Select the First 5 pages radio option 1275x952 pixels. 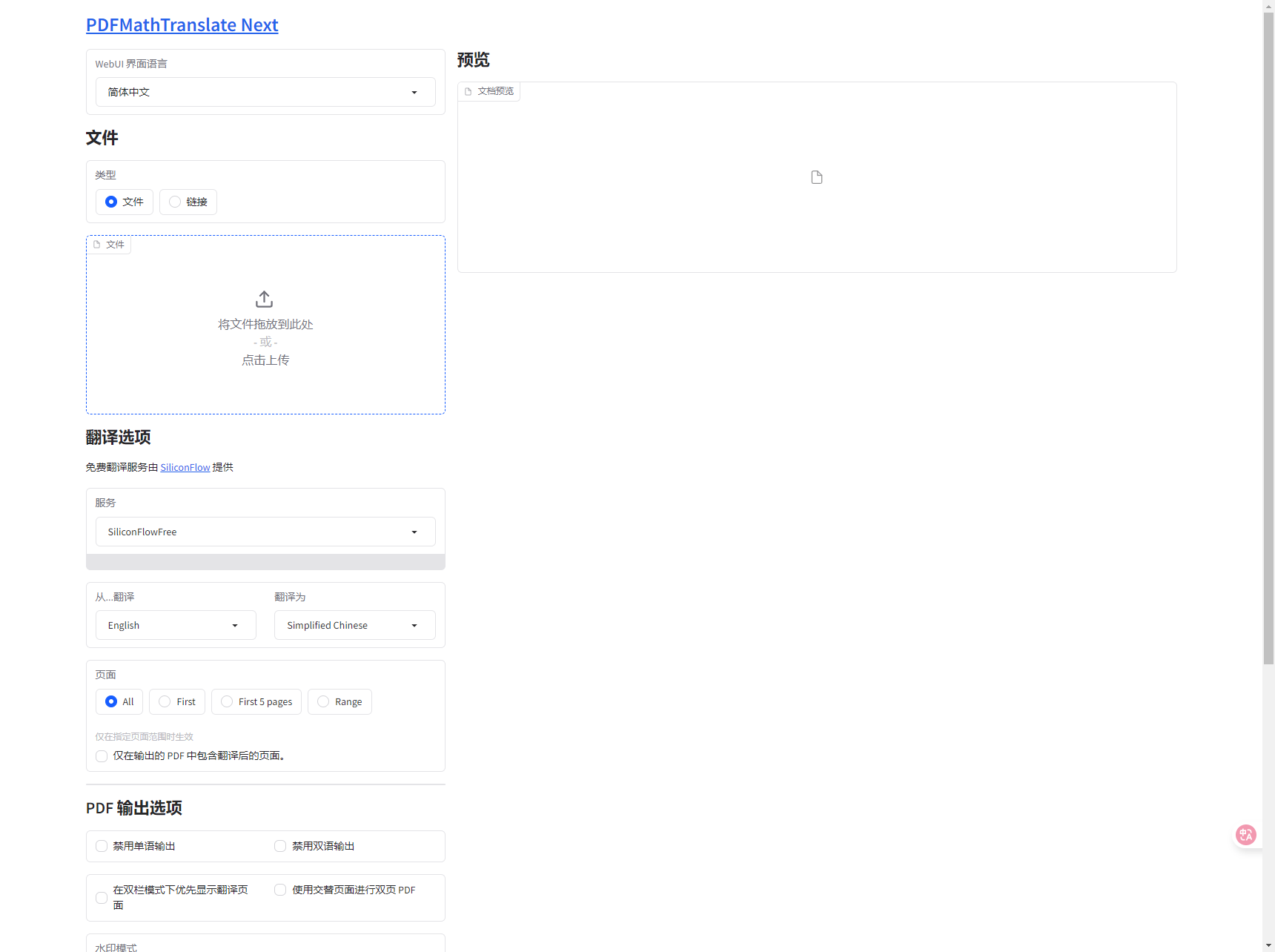point(228,701)
